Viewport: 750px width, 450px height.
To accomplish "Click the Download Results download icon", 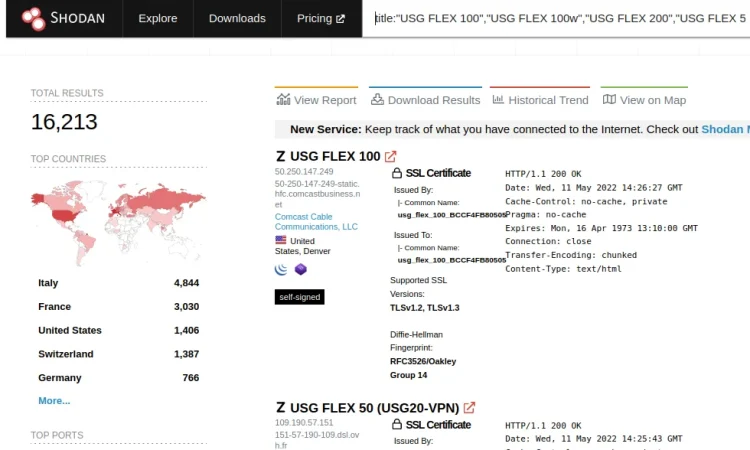I will 377,99.
